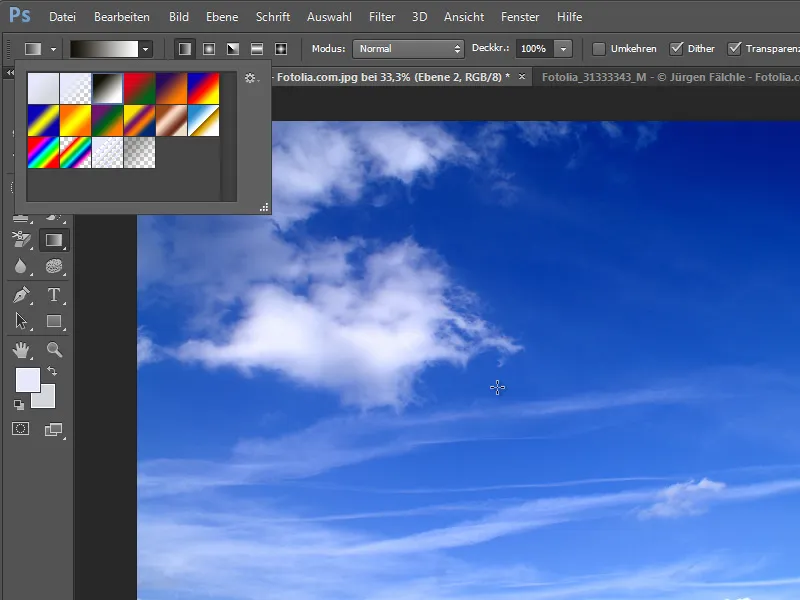
Task: Swap foreground and background colors
Action: click(52, 371)
